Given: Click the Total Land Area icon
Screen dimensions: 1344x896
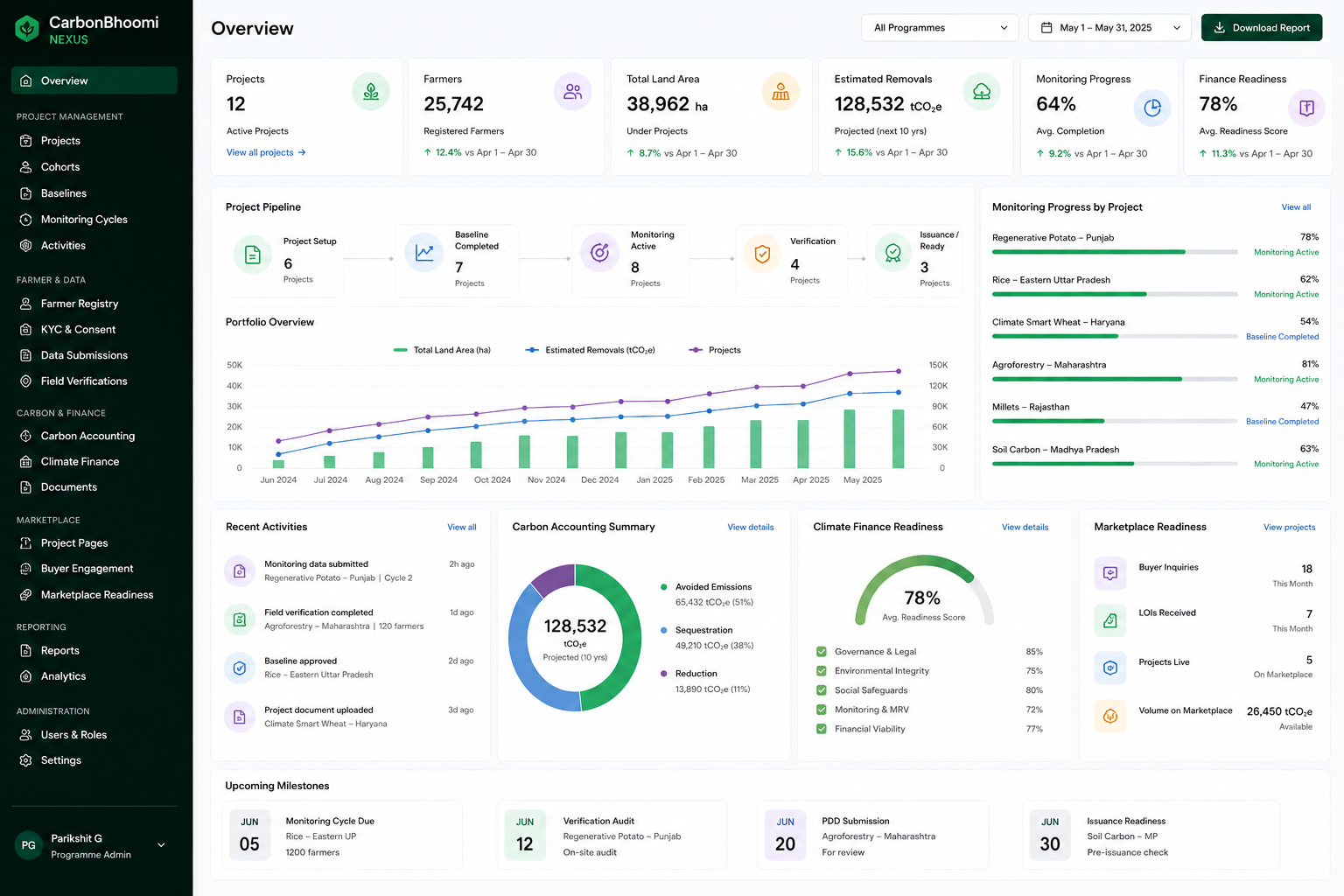Looking at the screenshot, I should (x=780, y=91).
